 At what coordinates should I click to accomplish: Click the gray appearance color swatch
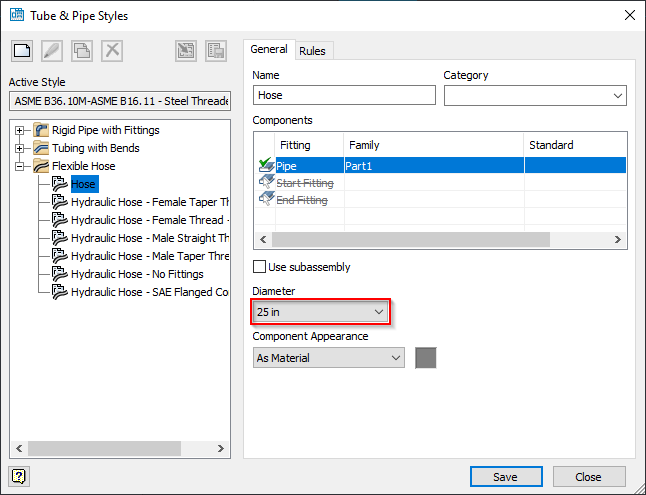425,358
